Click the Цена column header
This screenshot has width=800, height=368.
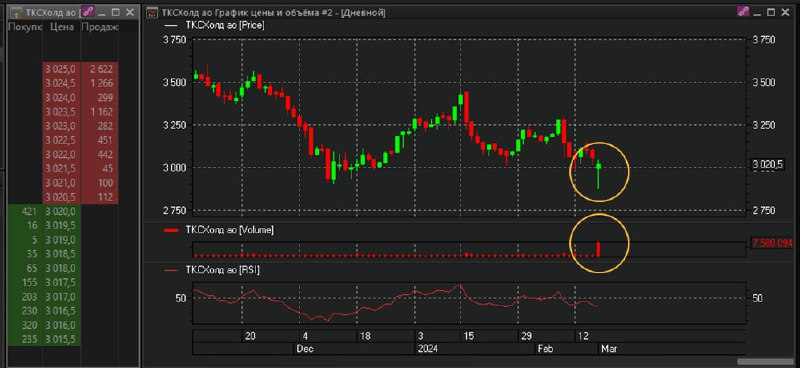click(x=62, y=27)
